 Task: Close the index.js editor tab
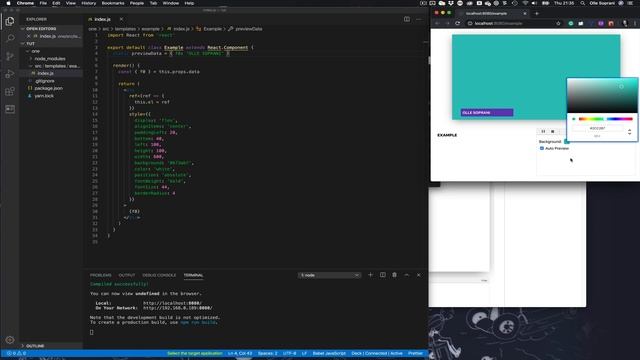pos(121,19)
